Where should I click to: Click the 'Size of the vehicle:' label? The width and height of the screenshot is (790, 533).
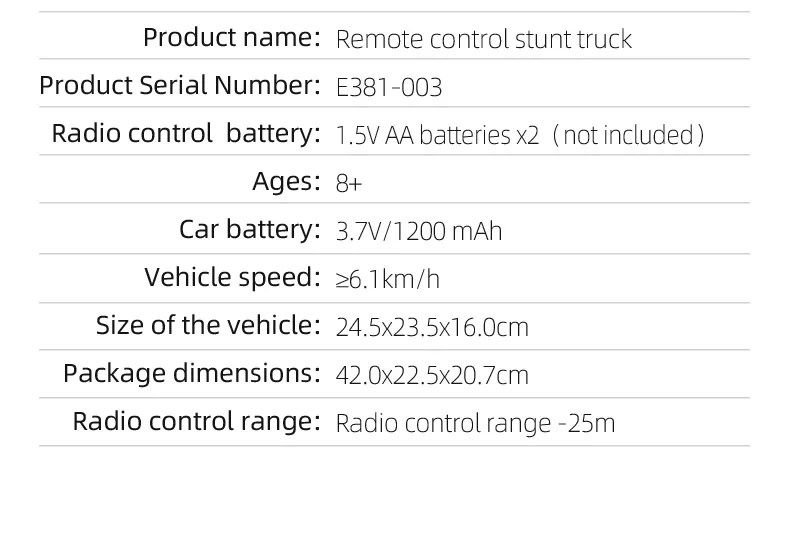208,325
